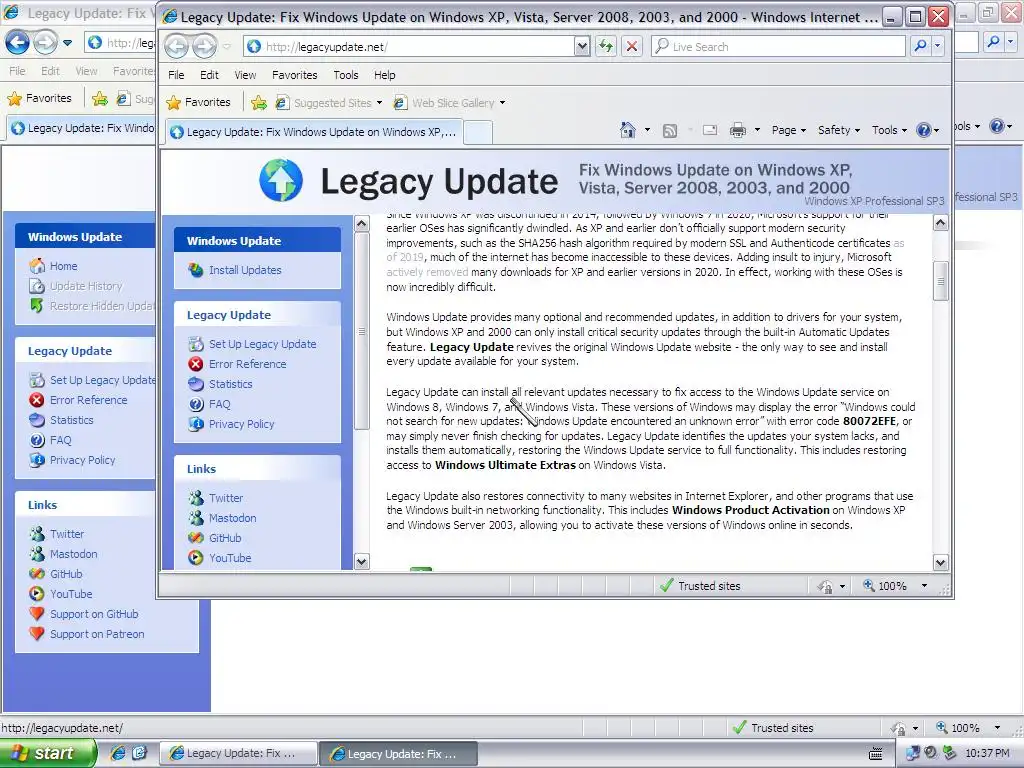Expand the Web Slice Gallery dropdown
The height and width of the screenshot is (768, 1024).
coord(502,103)
